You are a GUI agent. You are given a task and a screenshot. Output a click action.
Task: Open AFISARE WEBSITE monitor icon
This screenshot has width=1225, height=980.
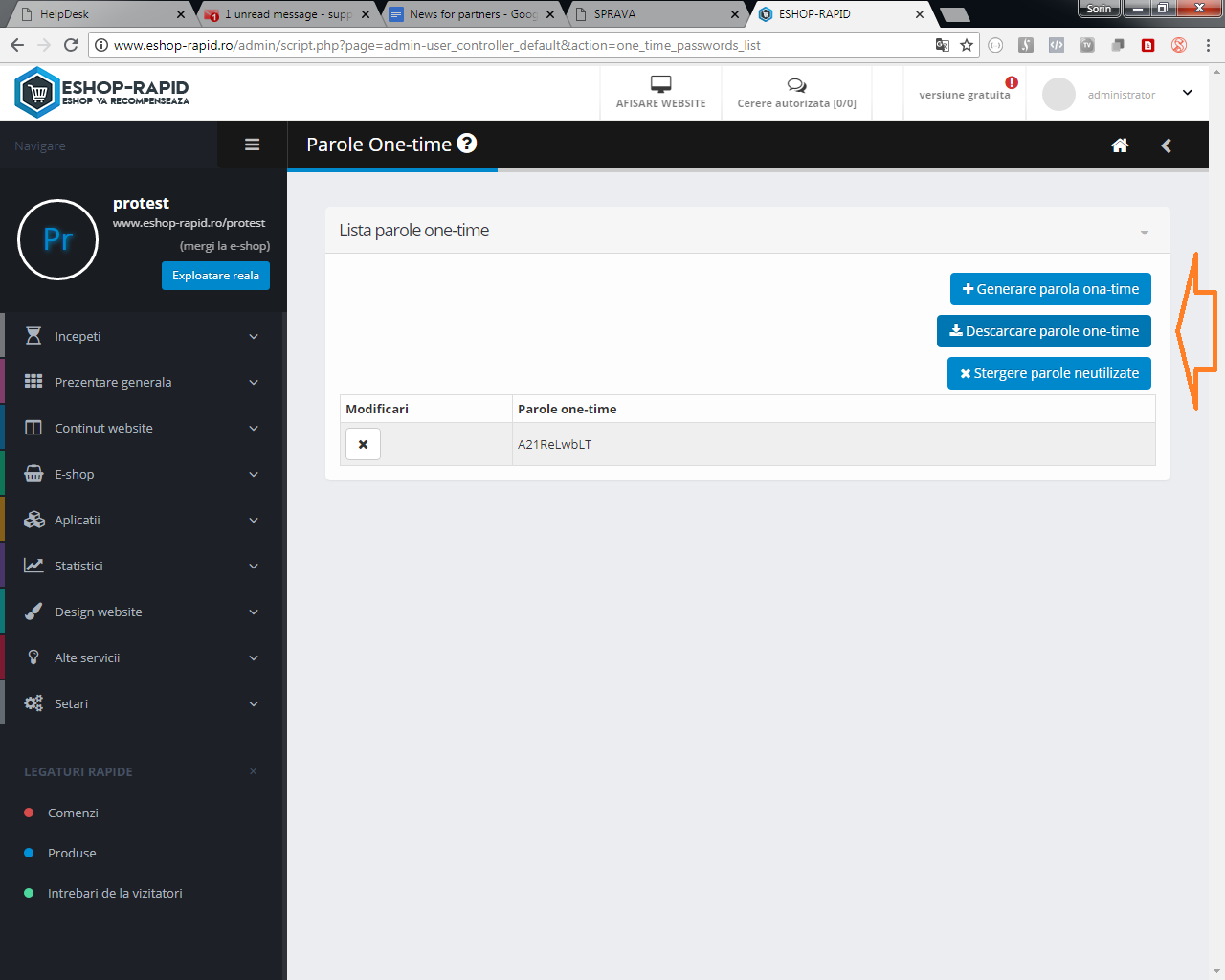tap(660, 84)
